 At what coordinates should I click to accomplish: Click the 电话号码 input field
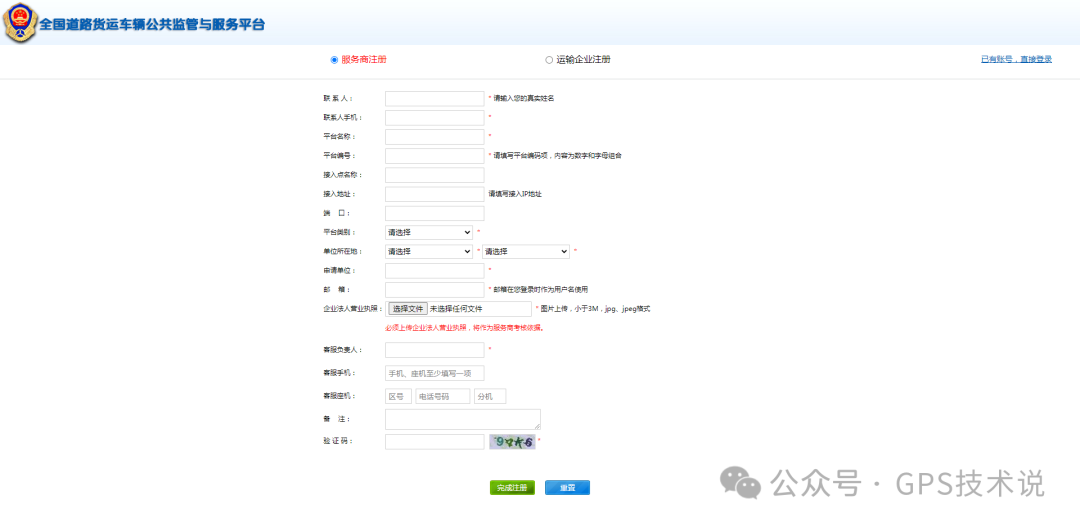[x=443, y=396]
